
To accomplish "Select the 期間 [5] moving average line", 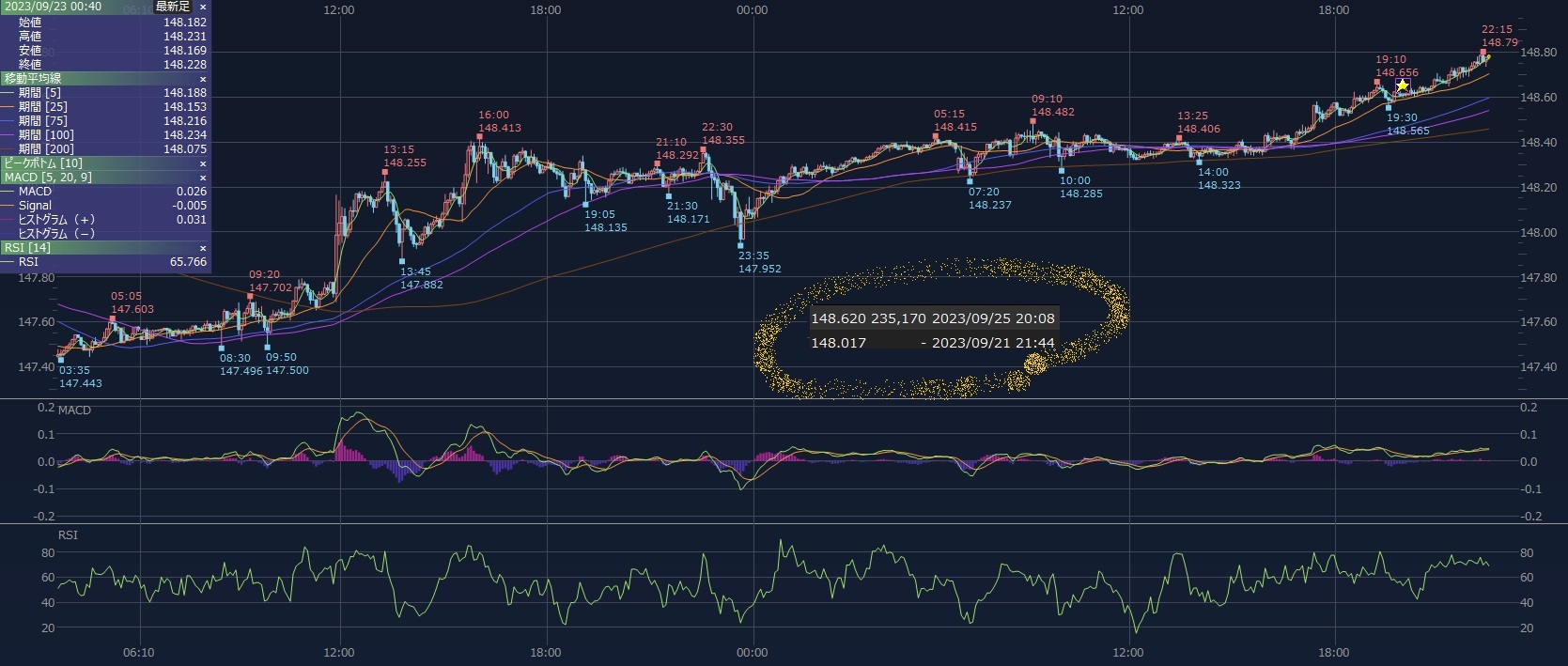I will (42, 93).
